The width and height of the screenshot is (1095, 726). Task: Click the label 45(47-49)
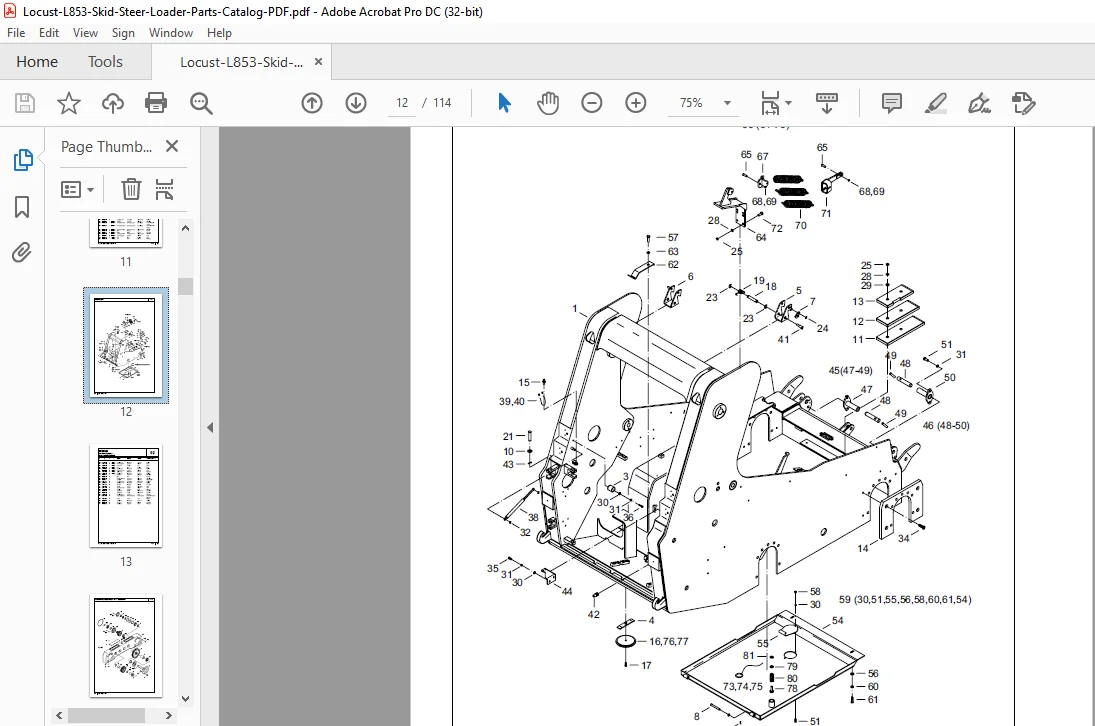(x=850, y=371)
